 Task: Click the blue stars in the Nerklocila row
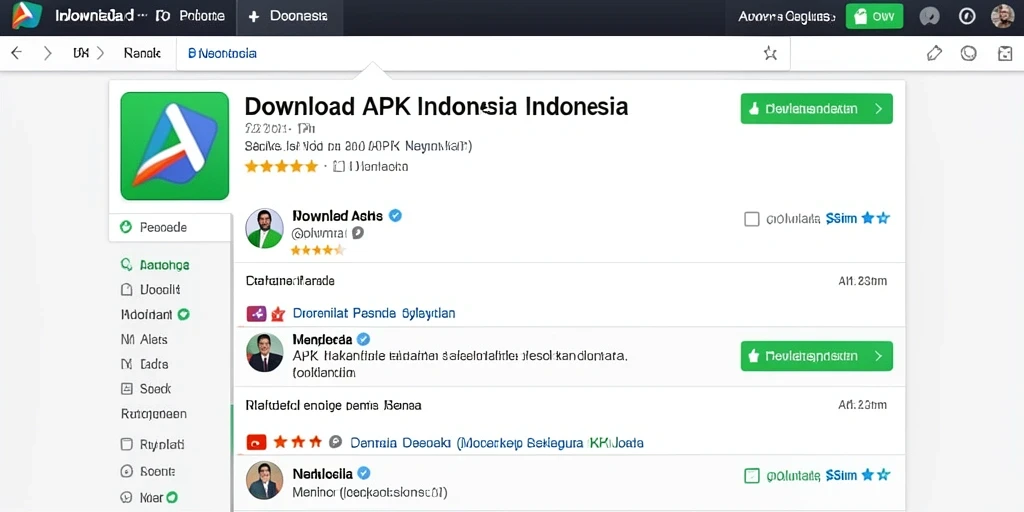(875, 475)
